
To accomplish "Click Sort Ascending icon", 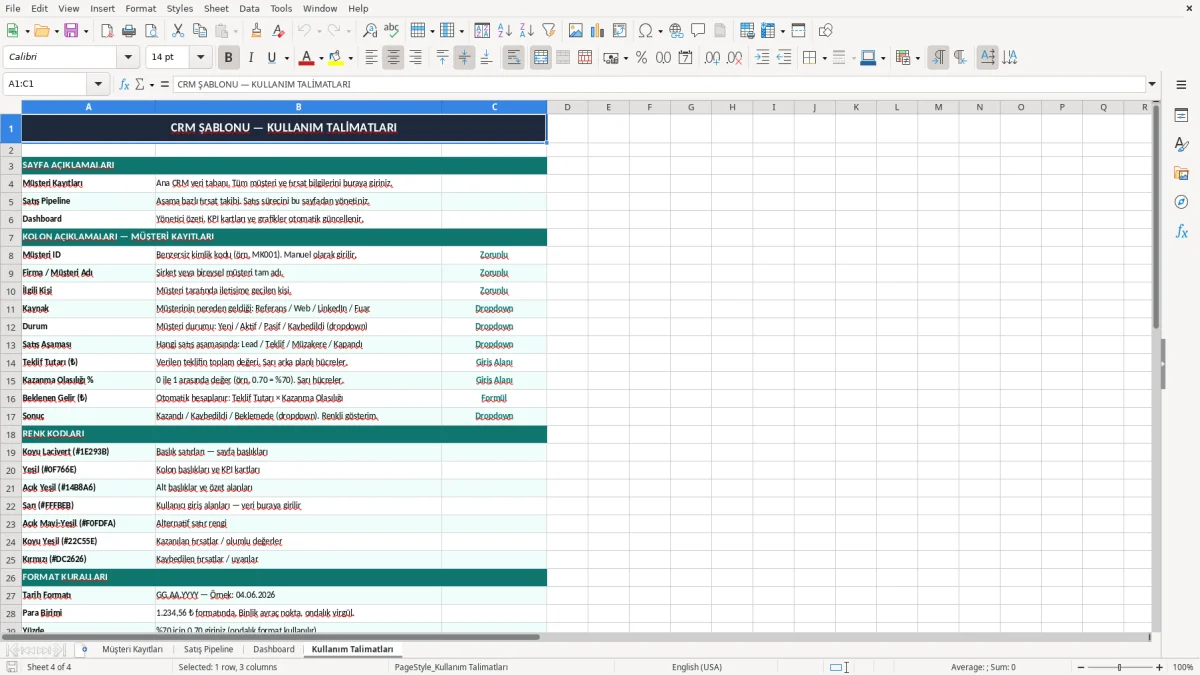I will tap(505, 31).
